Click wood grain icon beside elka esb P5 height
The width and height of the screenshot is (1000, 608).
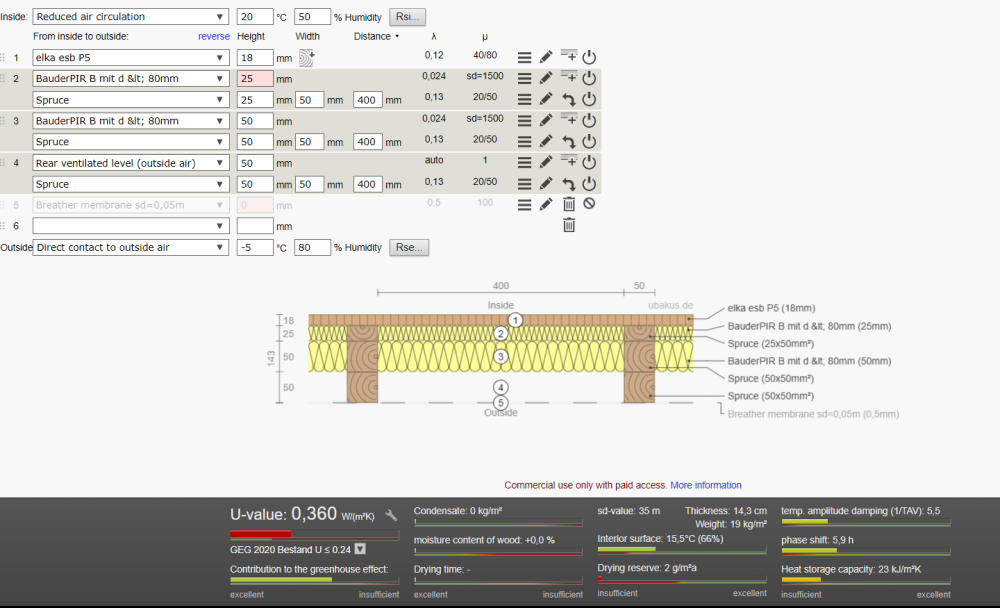pyautogui.click(x=307, y=57)
